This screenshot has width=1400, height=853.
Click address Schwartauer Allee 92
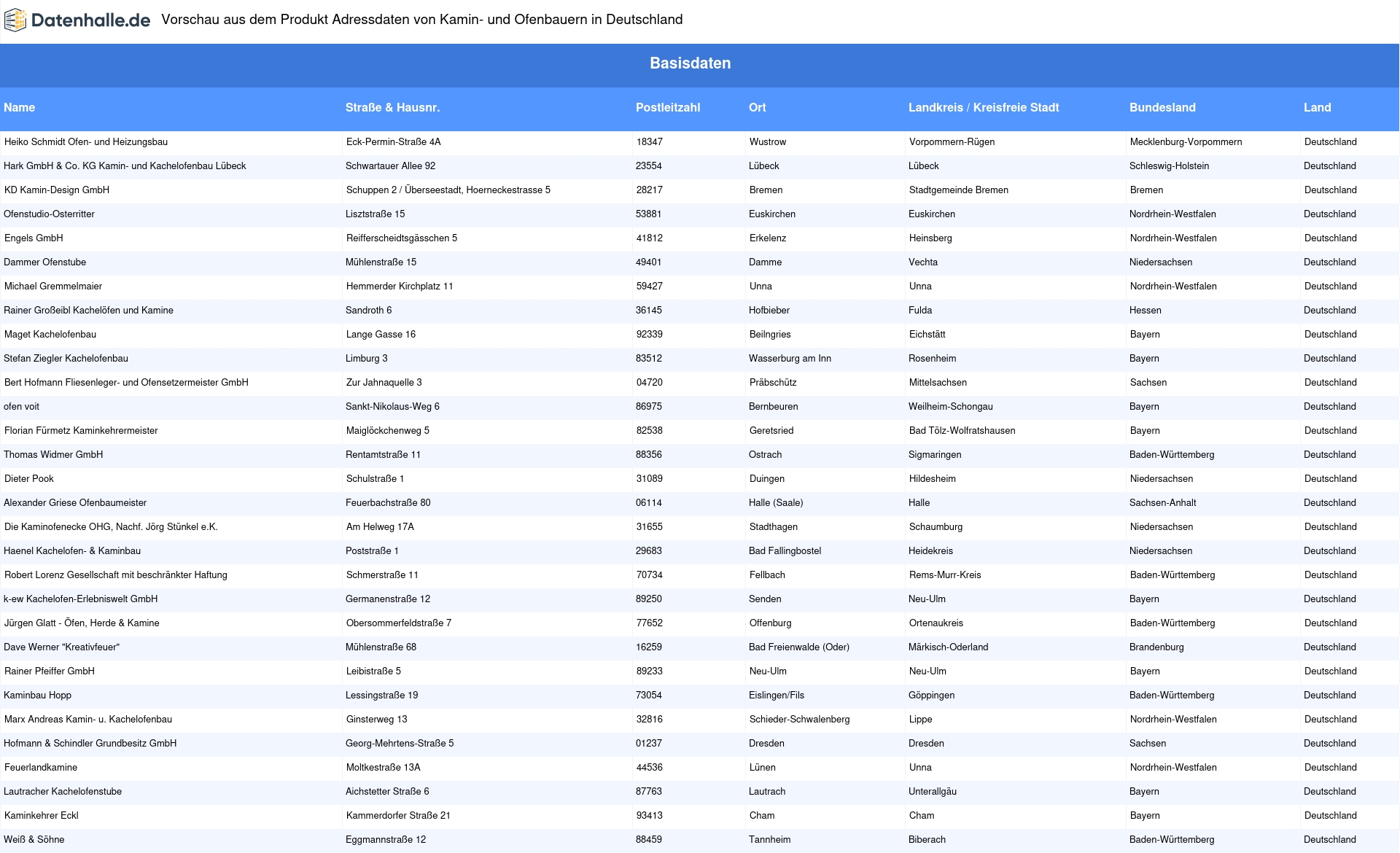point(390,165)
